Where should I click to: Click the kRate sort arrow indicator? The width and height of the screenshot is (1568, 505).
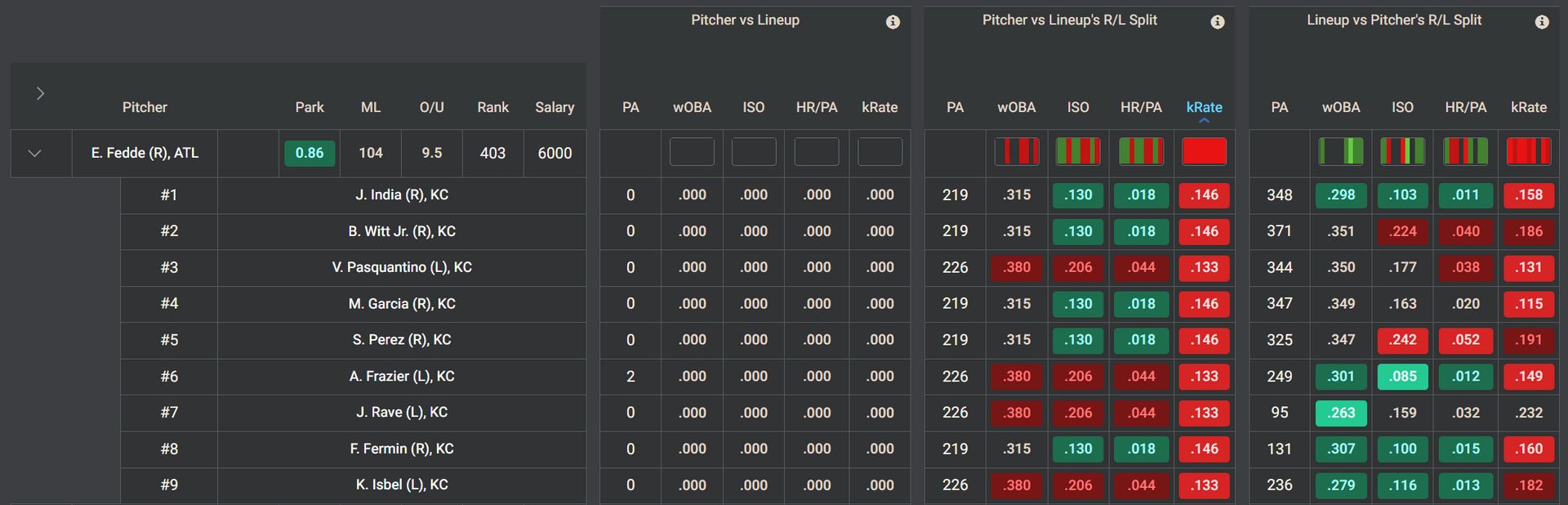[x=1204, y=121]
